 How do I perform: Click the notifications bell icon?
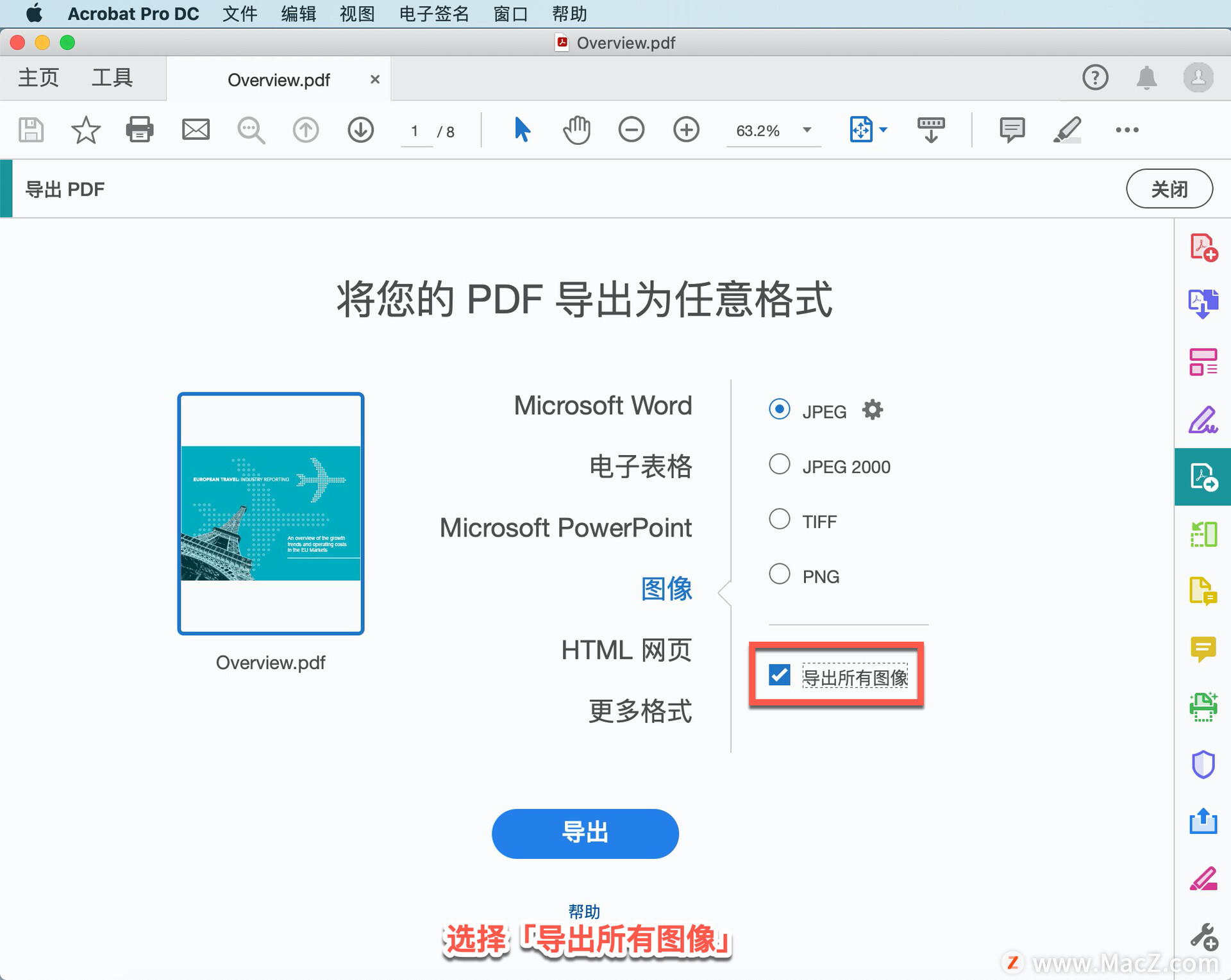1146,78
